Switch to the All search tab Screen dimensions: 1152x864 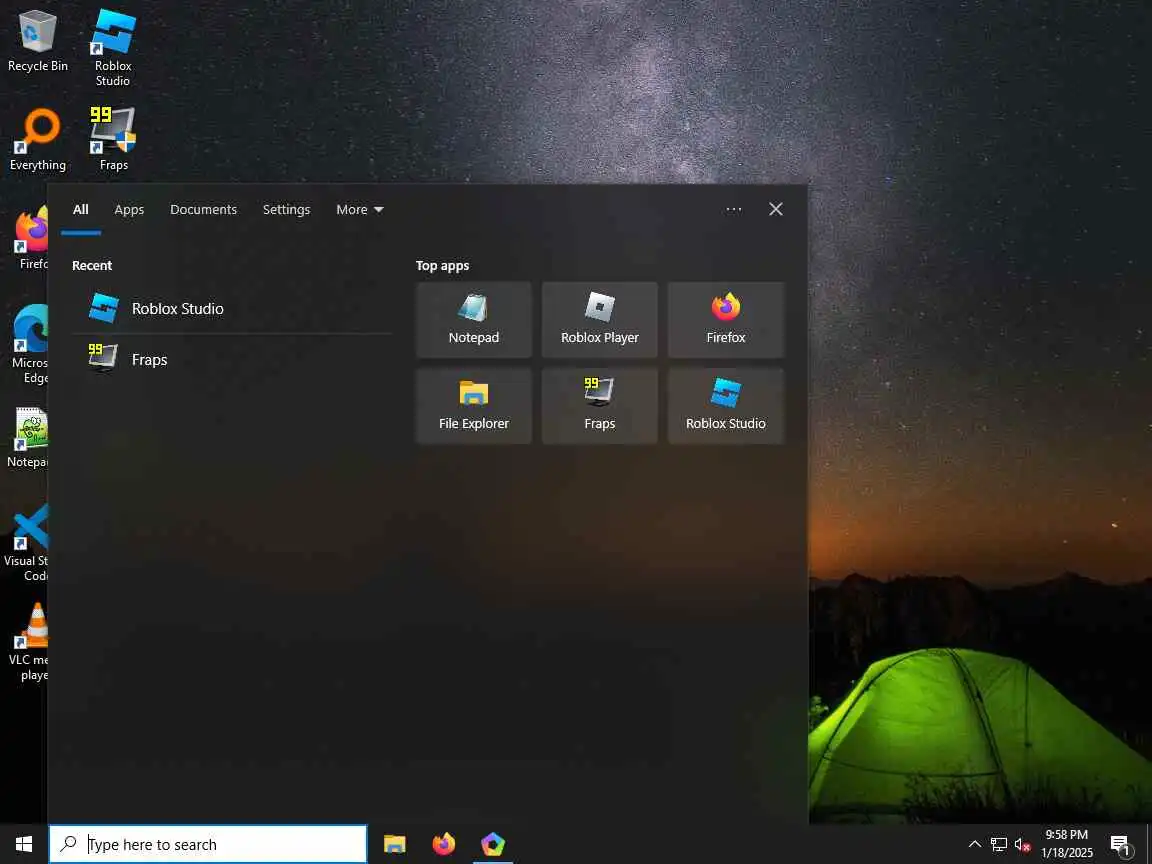pos(81,209)
